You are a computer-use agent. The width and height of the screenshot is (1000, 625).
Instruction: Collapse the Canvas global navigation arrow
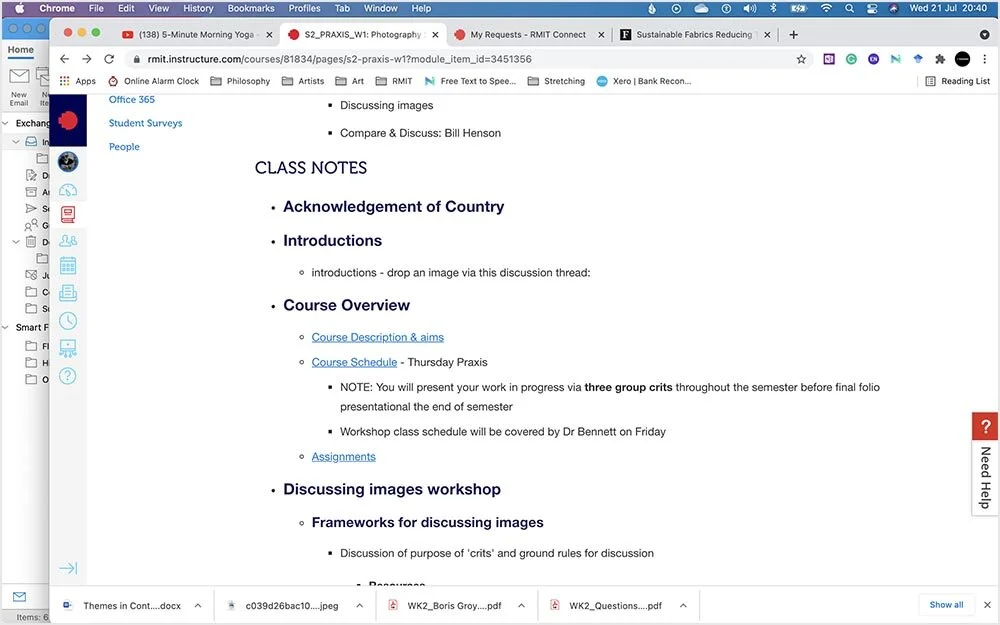[68, 568]
